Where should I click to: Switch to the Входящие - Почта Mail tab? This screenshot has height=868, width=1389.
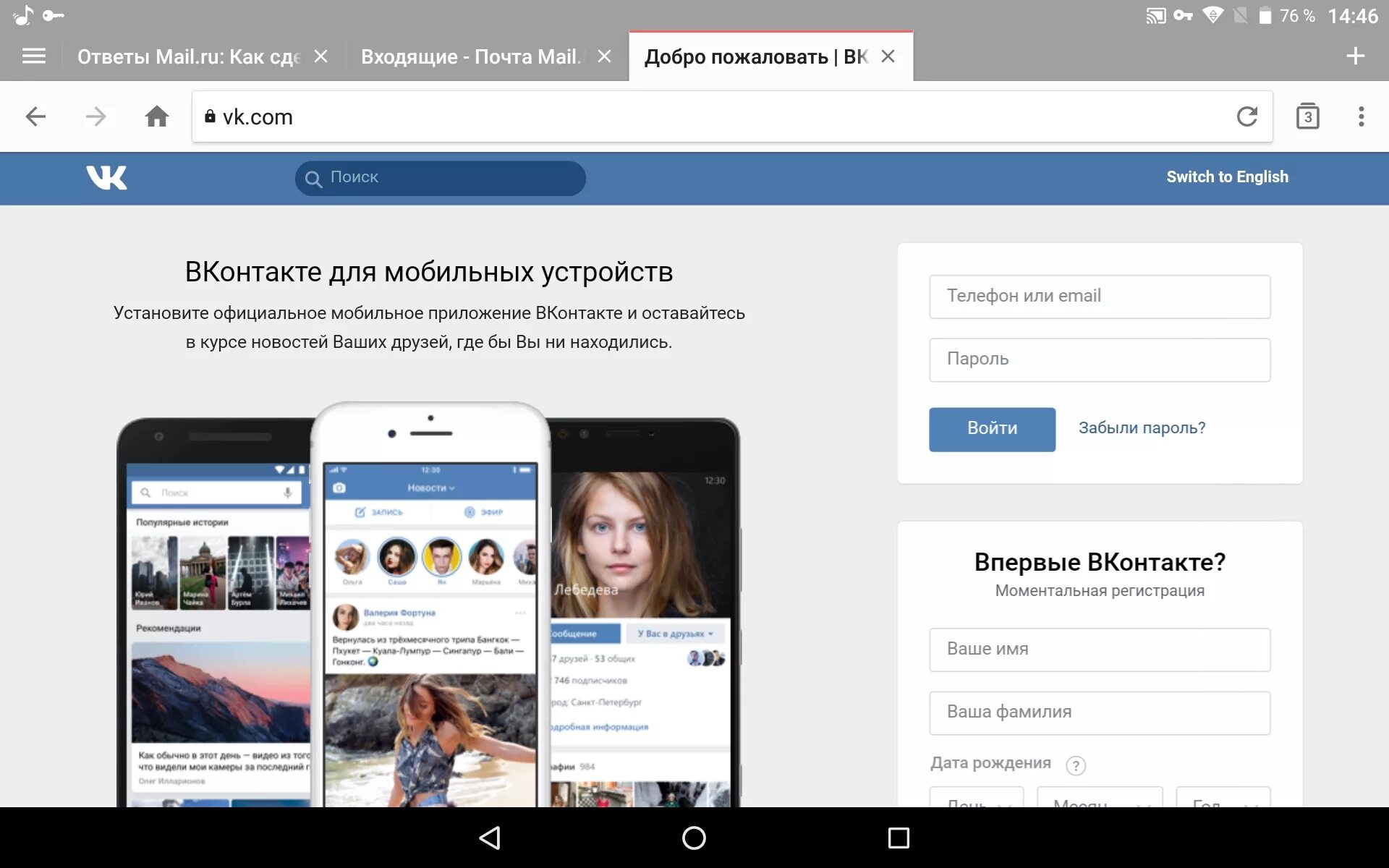pos(472,56)
